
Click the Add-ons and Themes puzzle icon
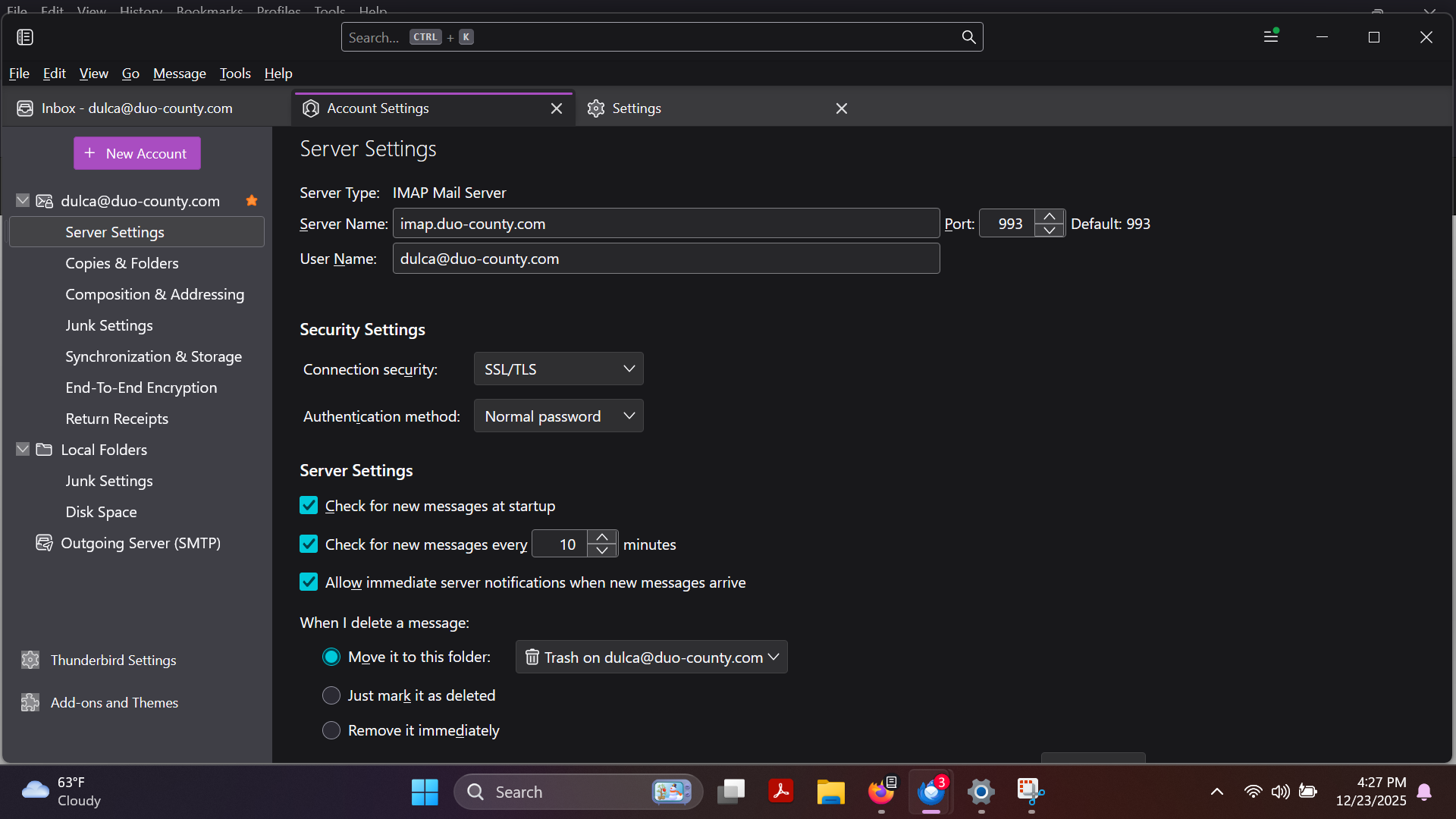tap(30, 702)
